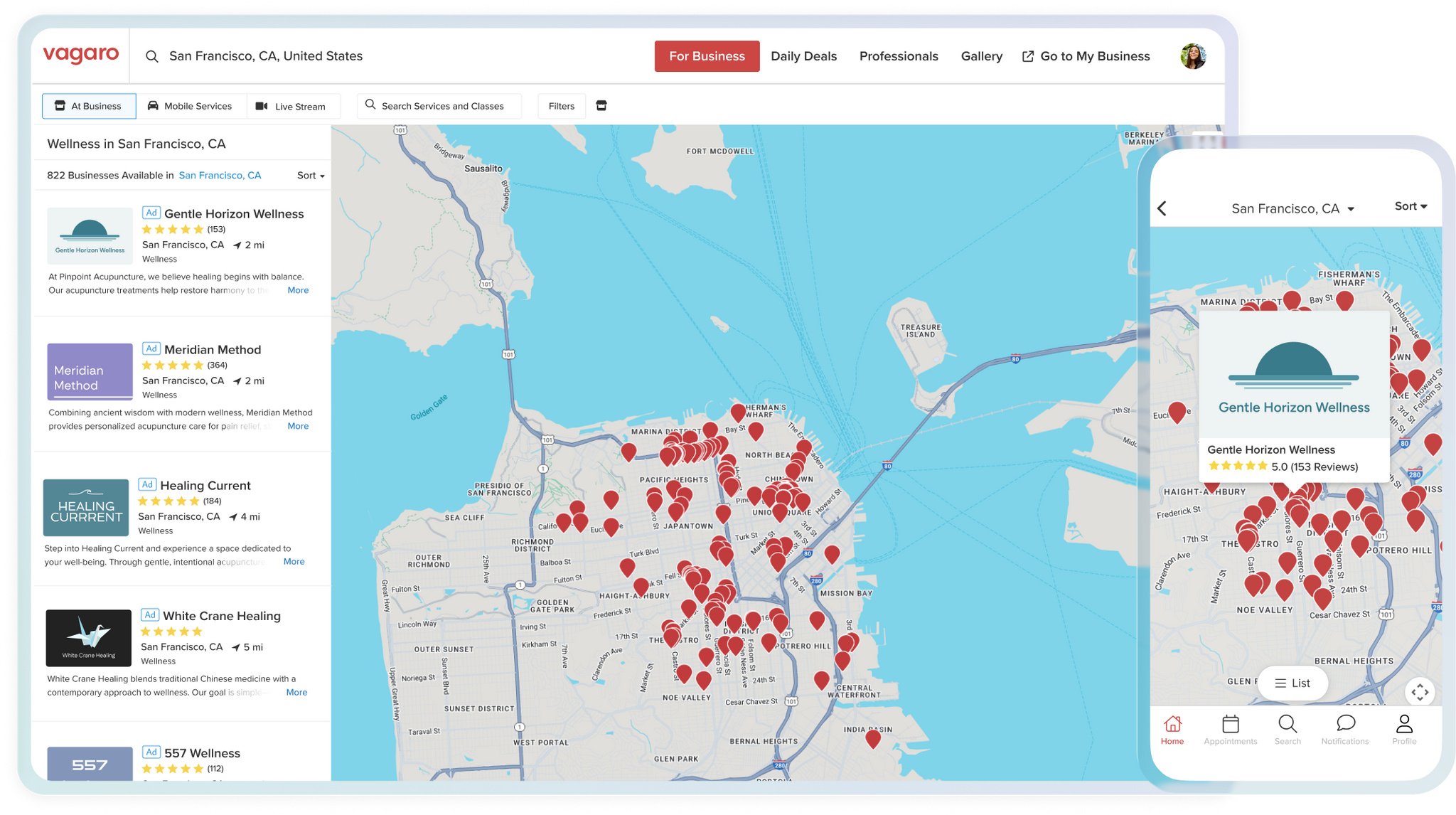The image size is (1456, 815).
Task: Open Notifications in the mobile bottom bar
Action: 1345,730
